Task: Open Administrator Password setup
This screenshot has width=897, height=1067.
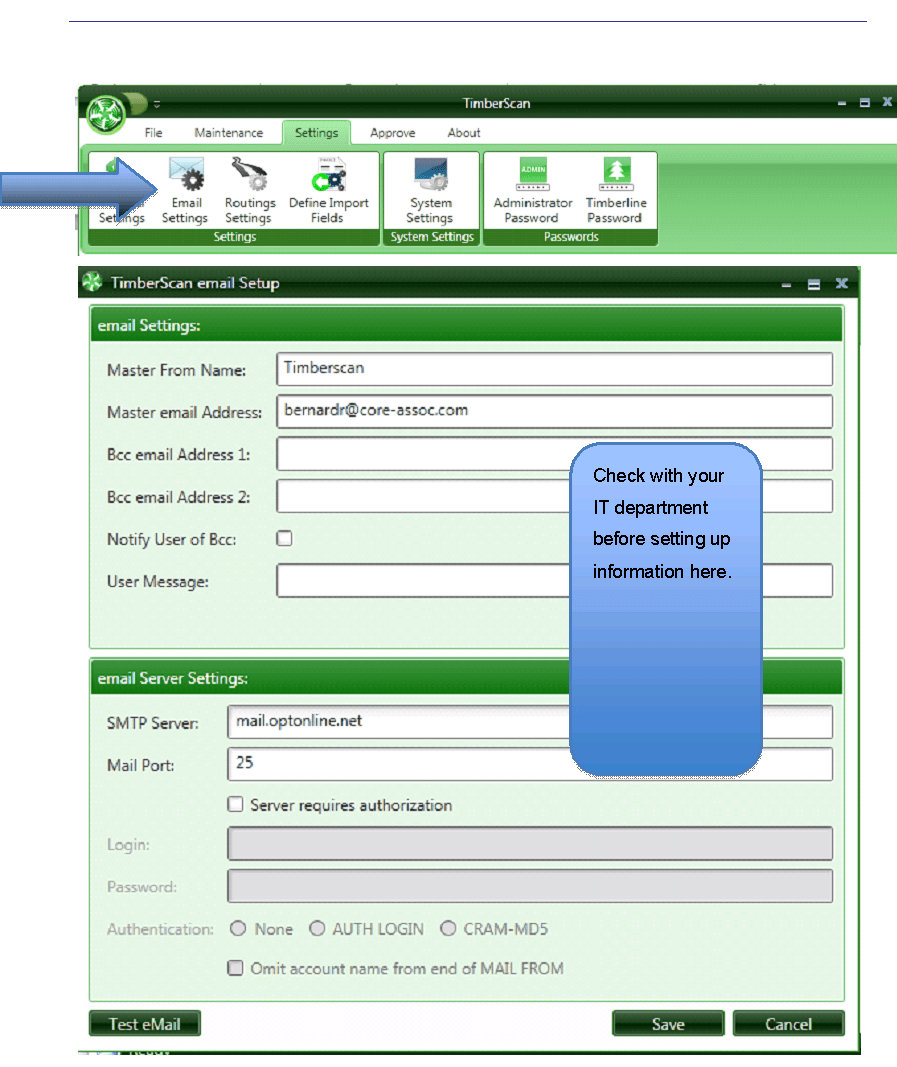Action: pyautogui.click(x=531, y=190)
